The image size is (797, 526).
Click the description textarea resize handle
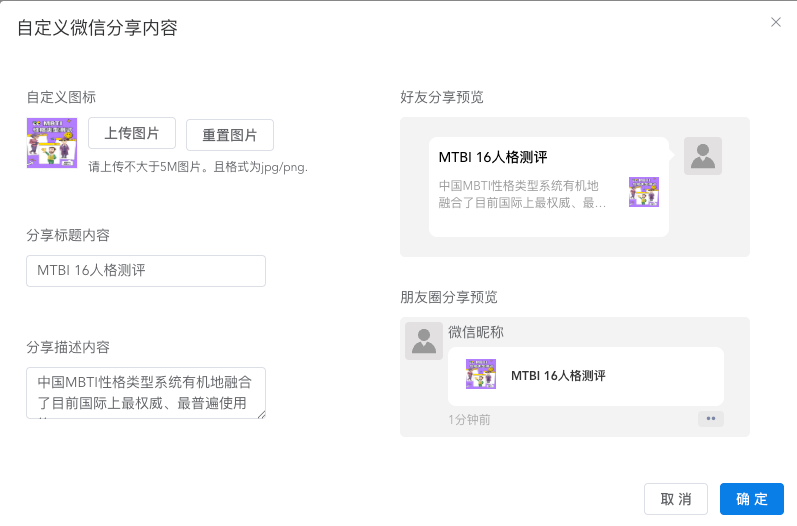262,414
